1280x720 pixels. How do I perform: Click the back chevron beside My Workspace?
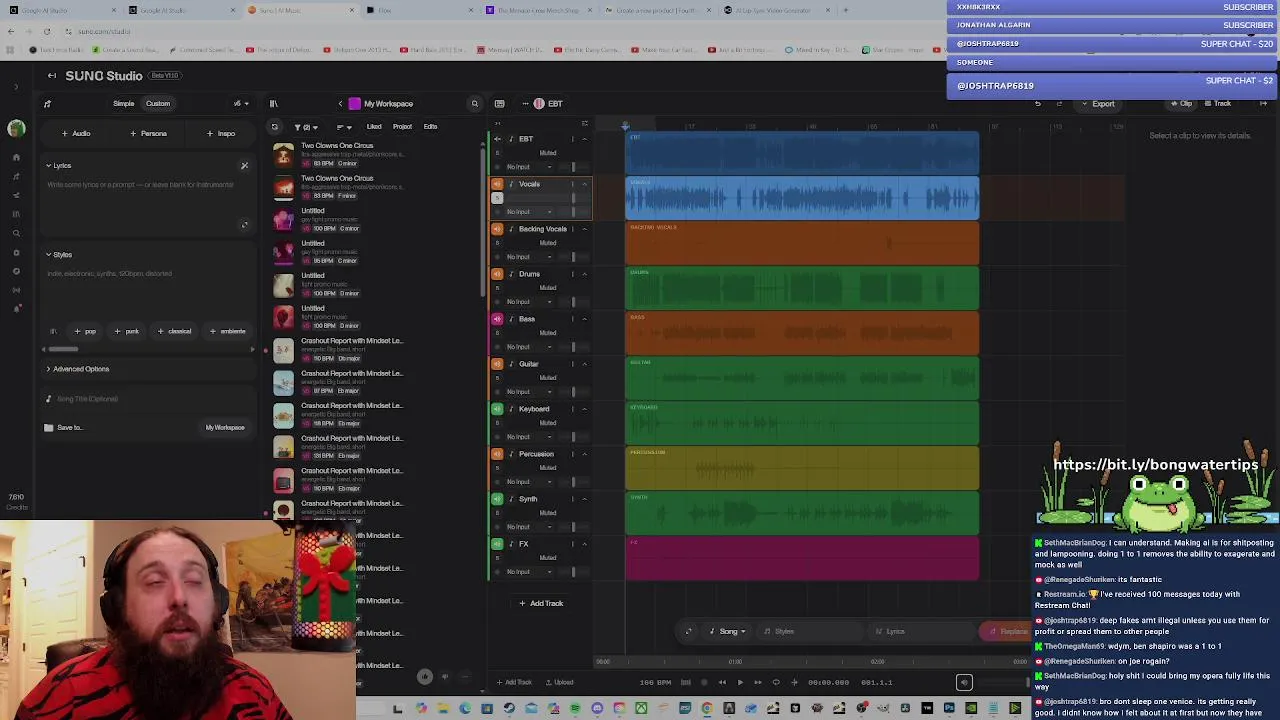point(340,104)
